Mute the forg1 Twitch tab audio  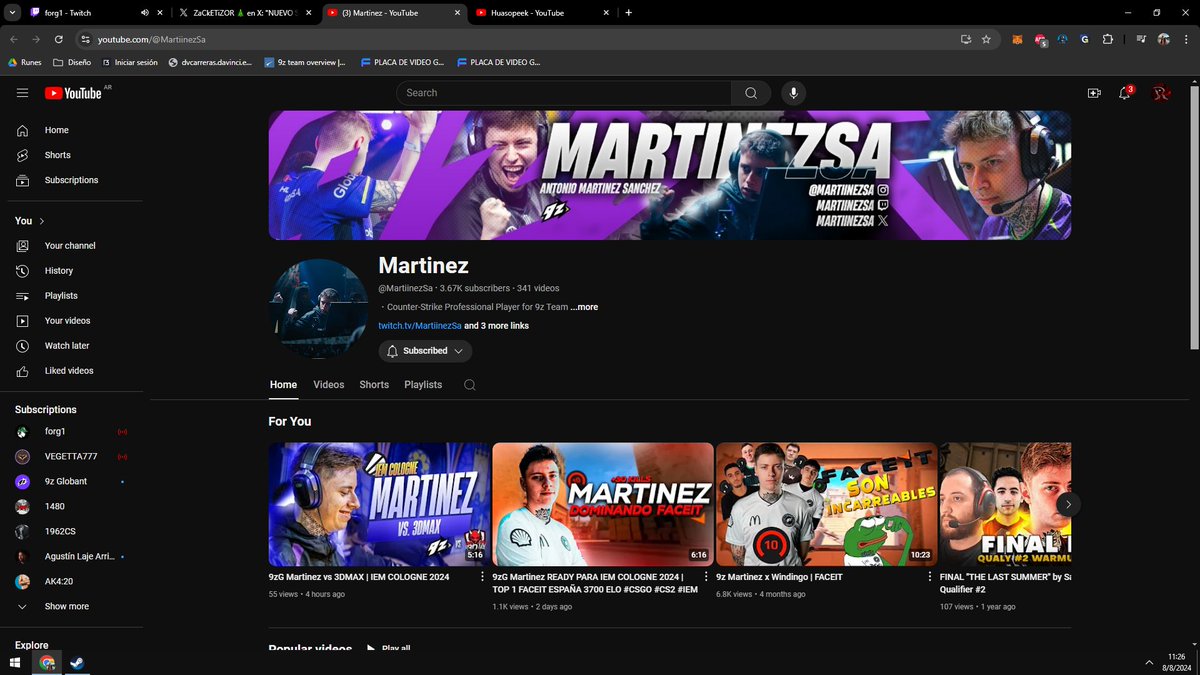(145, 13)
